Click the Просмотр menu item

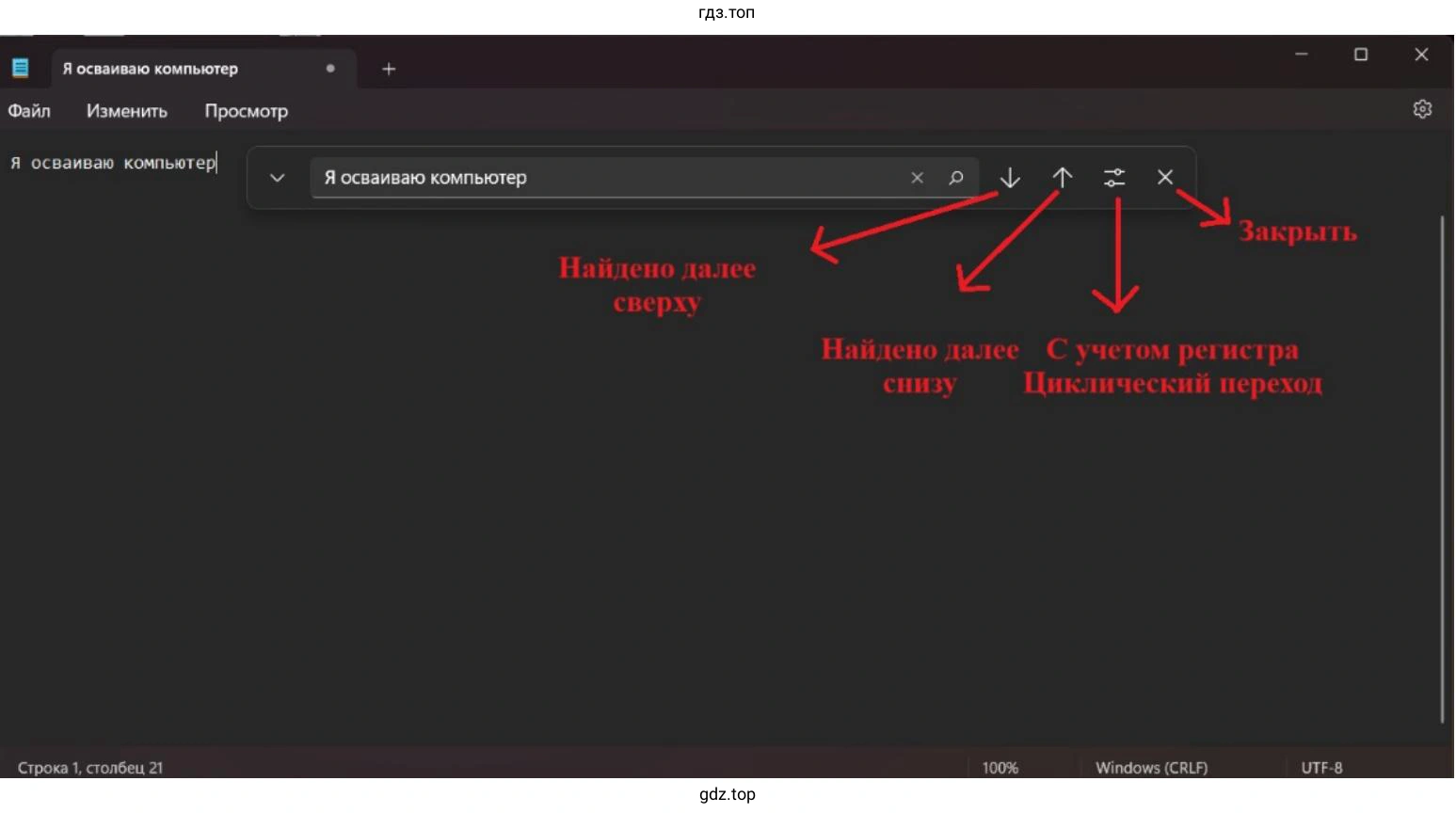tap(246, 110)
